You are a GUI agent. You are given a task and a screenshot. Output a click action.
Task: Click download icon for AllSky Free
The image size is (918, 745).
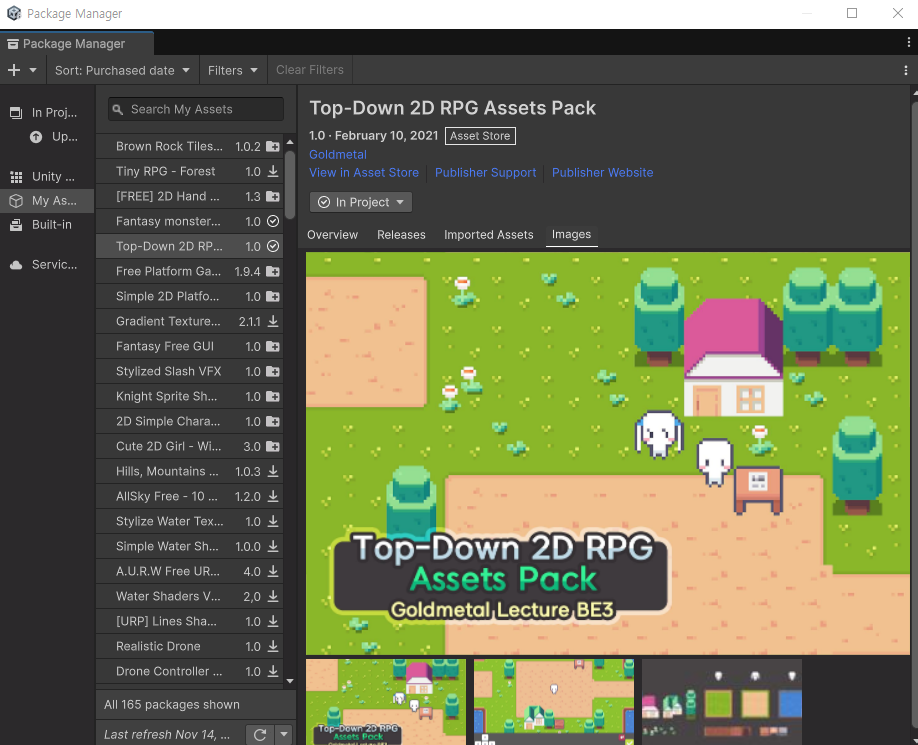pyautogui.click(x=273, y=496)
